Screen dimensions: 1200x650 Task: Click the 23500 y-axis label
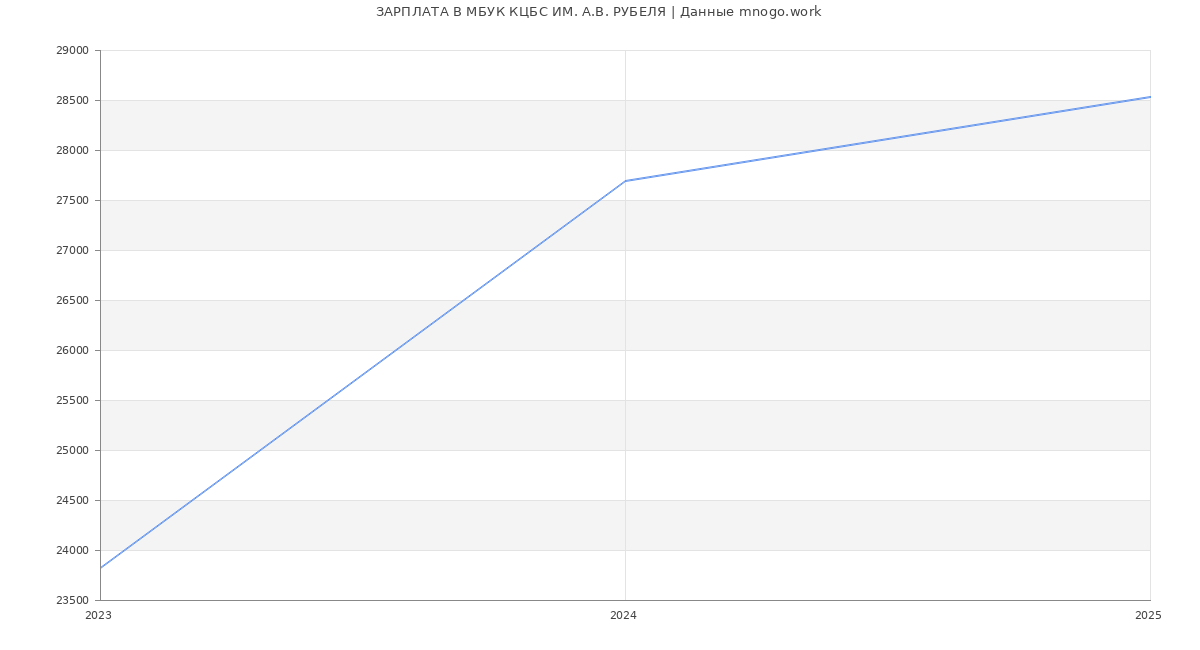(72, 601)
